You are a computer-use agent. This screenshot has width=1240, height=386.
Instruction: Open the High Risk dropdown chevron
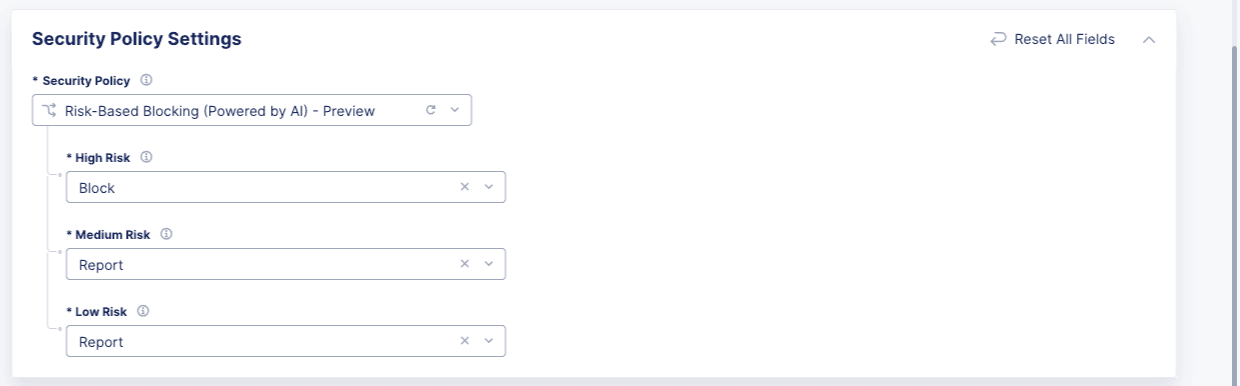tap(488, 187)
